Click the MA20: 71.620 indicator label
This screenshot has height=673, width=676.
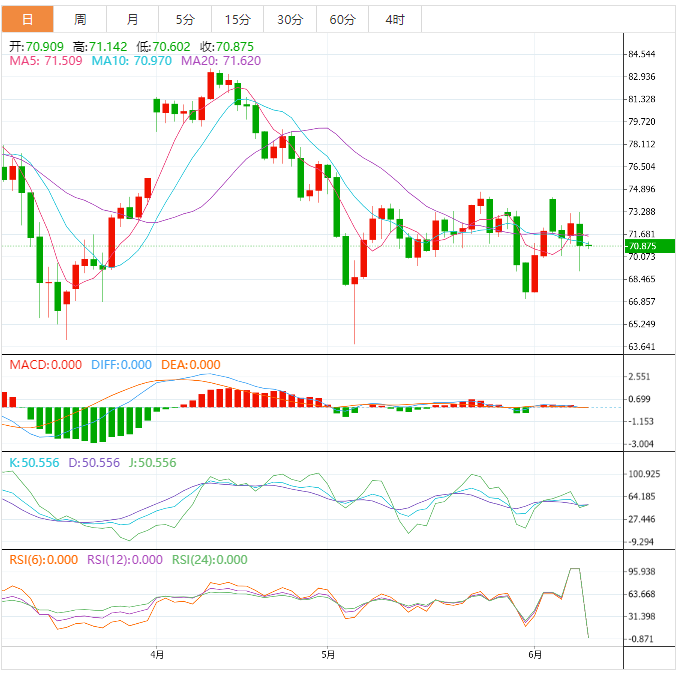pyautogui.click(x=221, y=61)
